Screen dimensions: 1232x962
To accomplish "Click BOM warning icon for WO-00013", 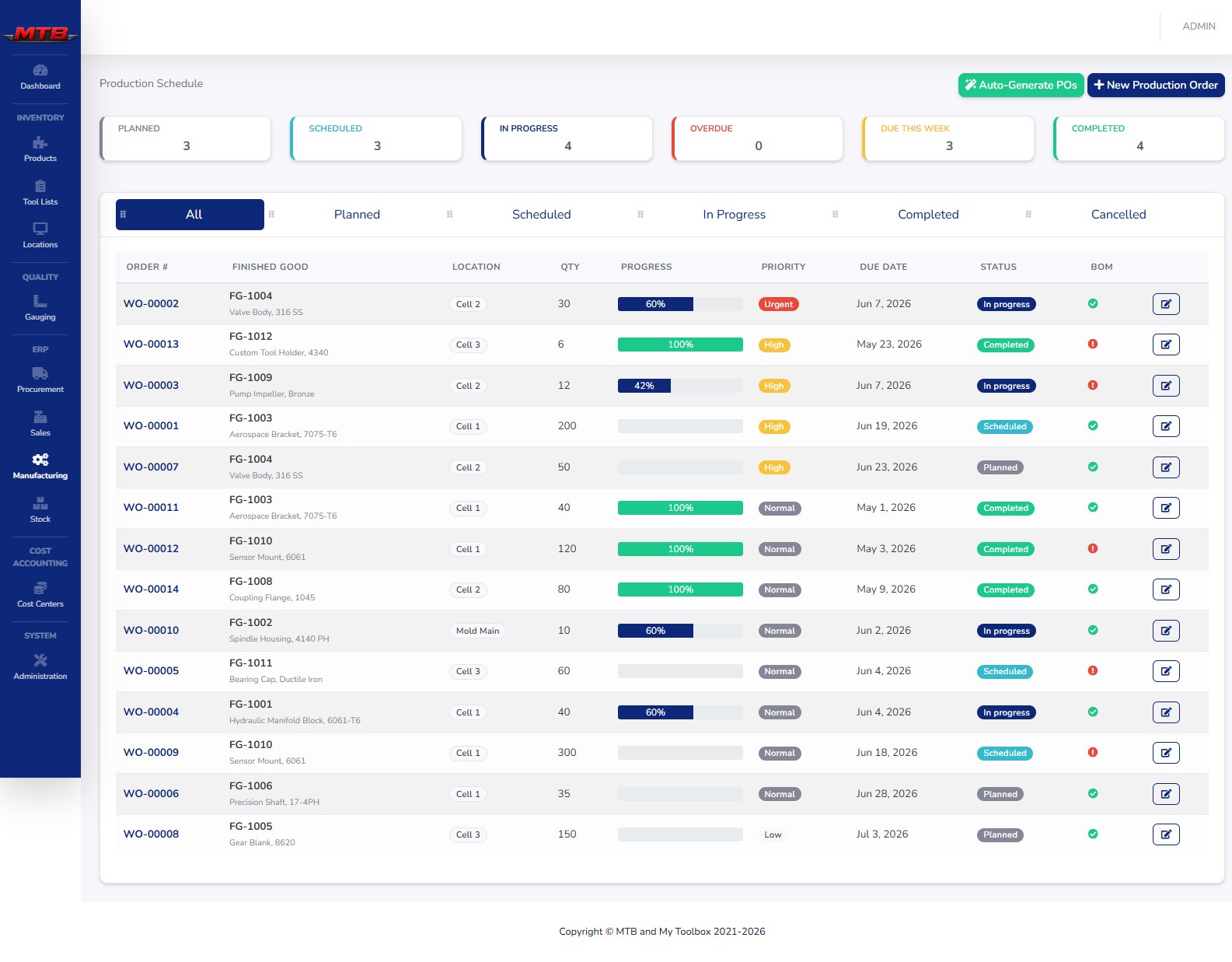I will (1093, 344).
